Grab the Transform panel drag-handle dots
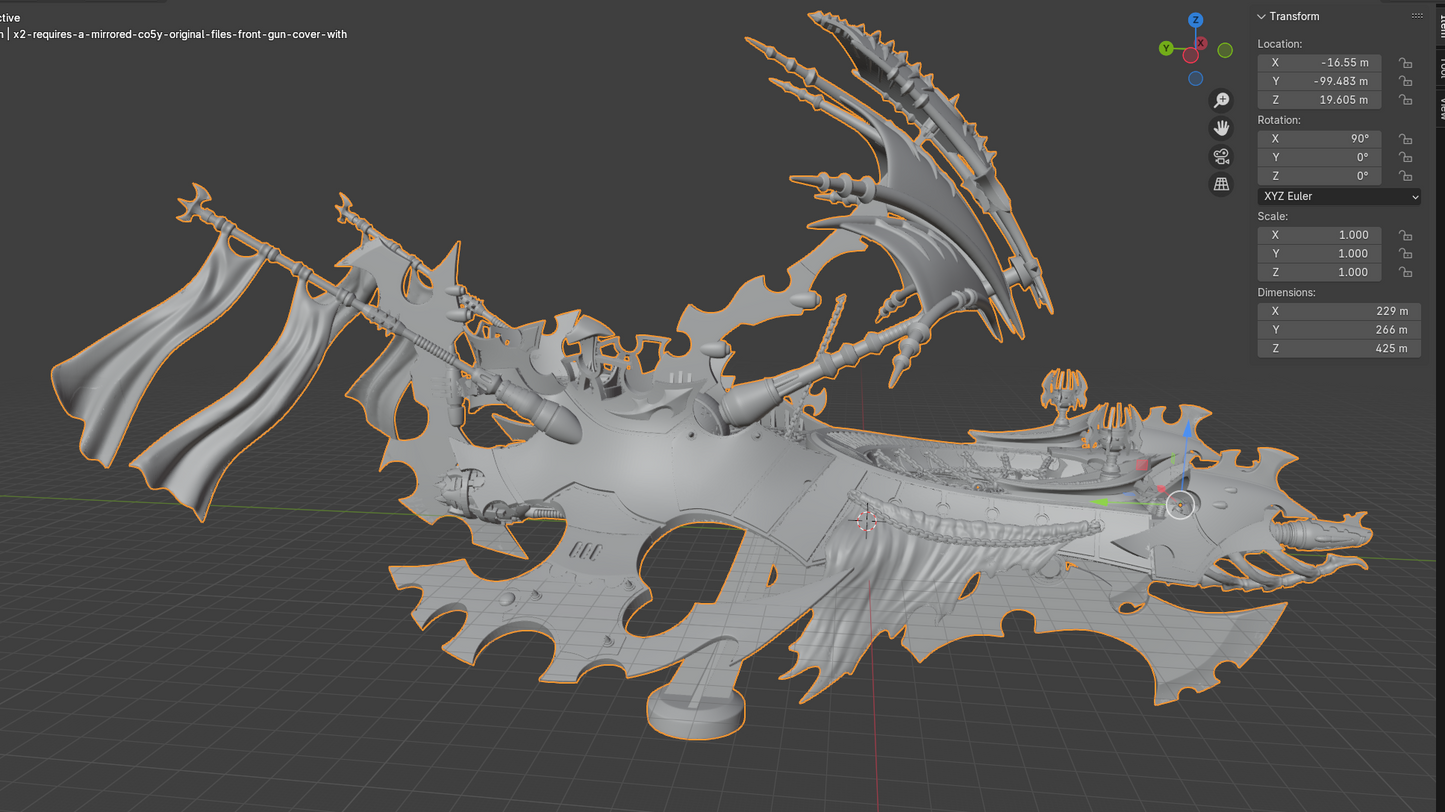Screen dimensions: 1445x812 (1417, 16)
